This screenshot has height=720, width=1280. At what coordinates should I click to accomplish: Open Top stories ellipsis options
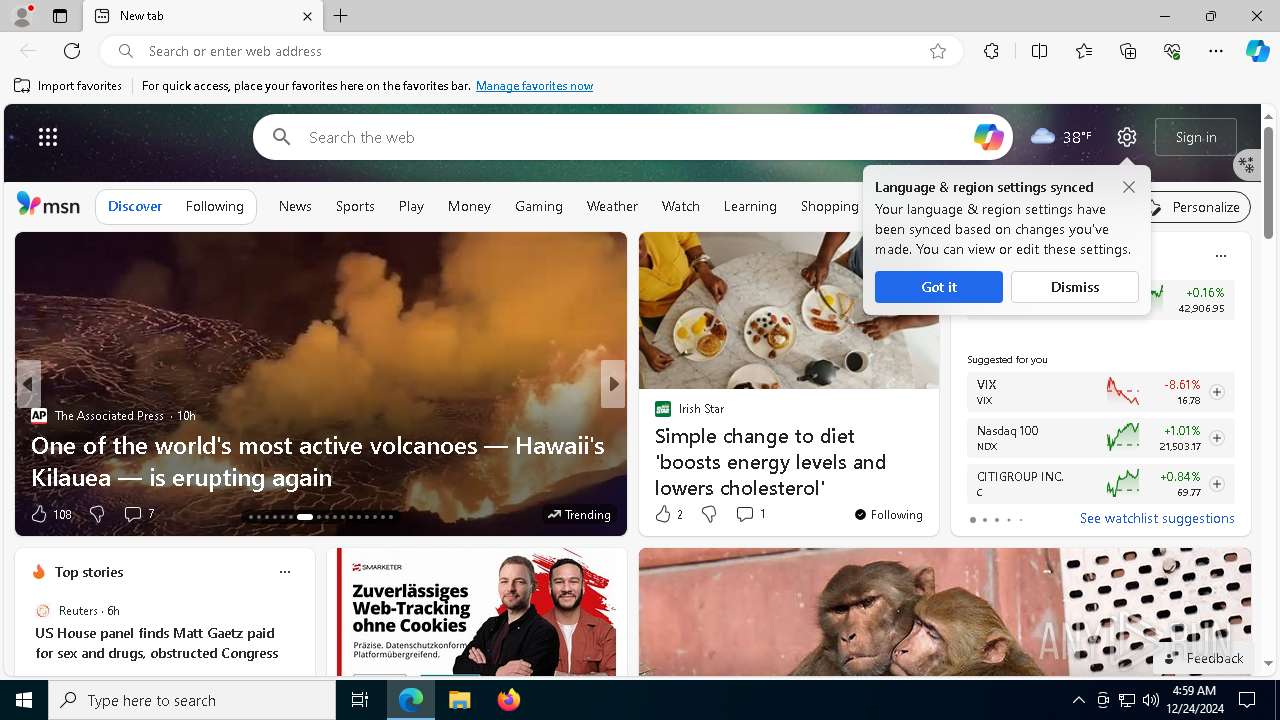pos(285,572)
